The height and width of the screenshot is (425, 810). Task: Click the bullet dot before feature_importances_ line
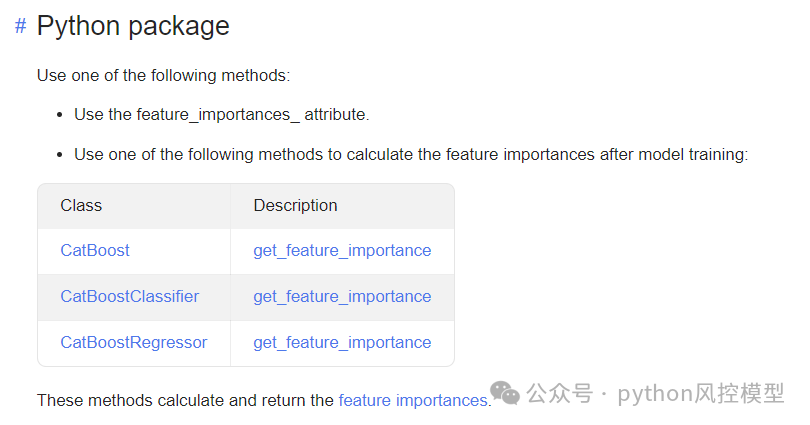coord(61,115)
